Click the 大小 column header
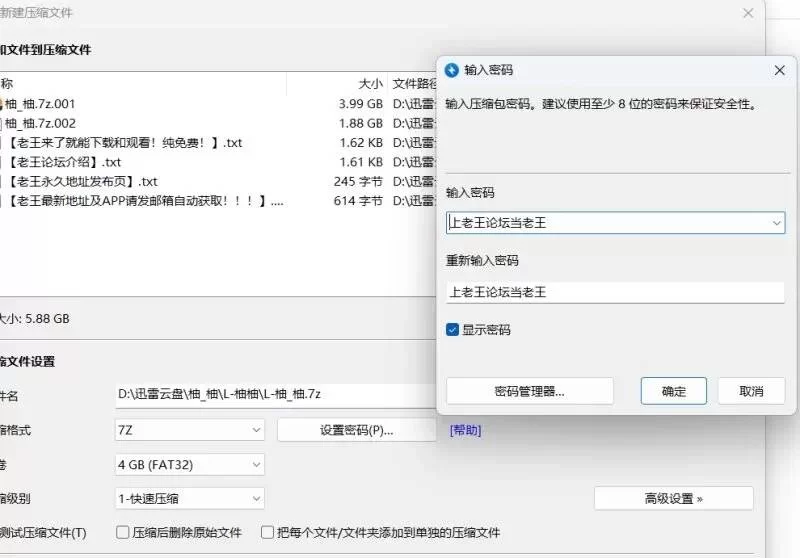 pos(370,84)
